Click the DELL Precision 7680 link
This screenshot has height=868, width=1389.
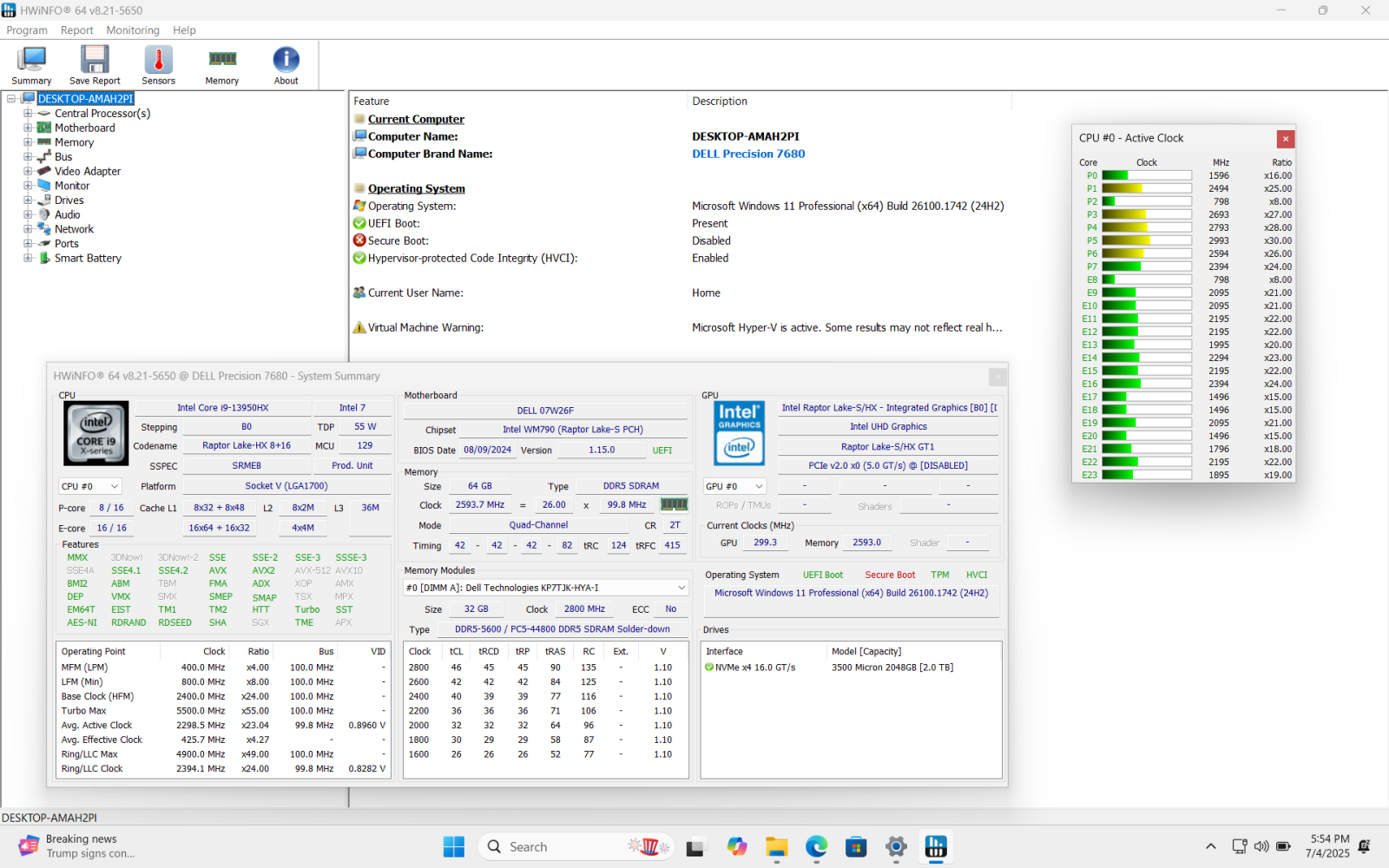748,154
